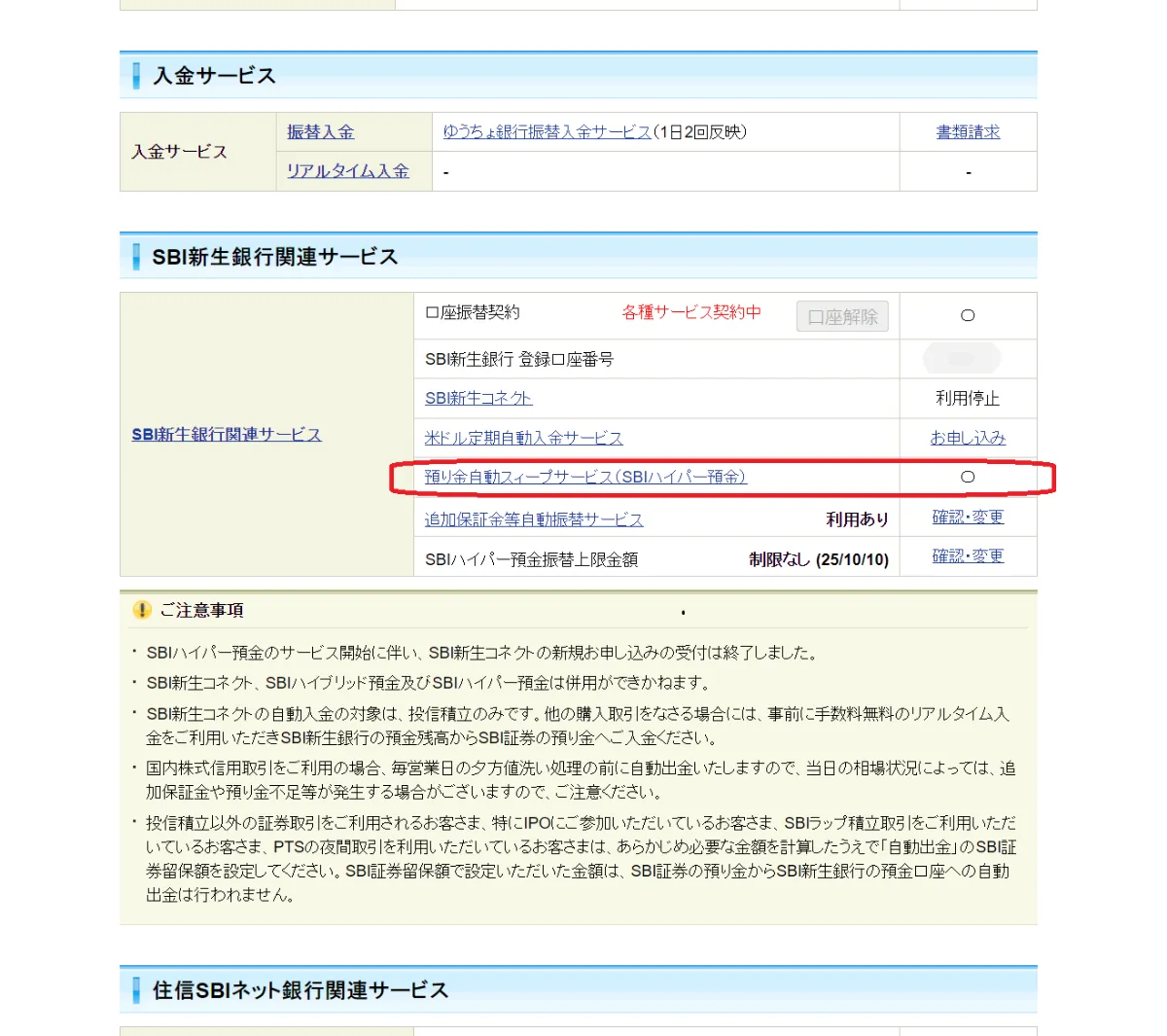Click the red 各種サービス契約中 status text
The height and width of the screenshot is (1036, 1167).
coord(691,312)
